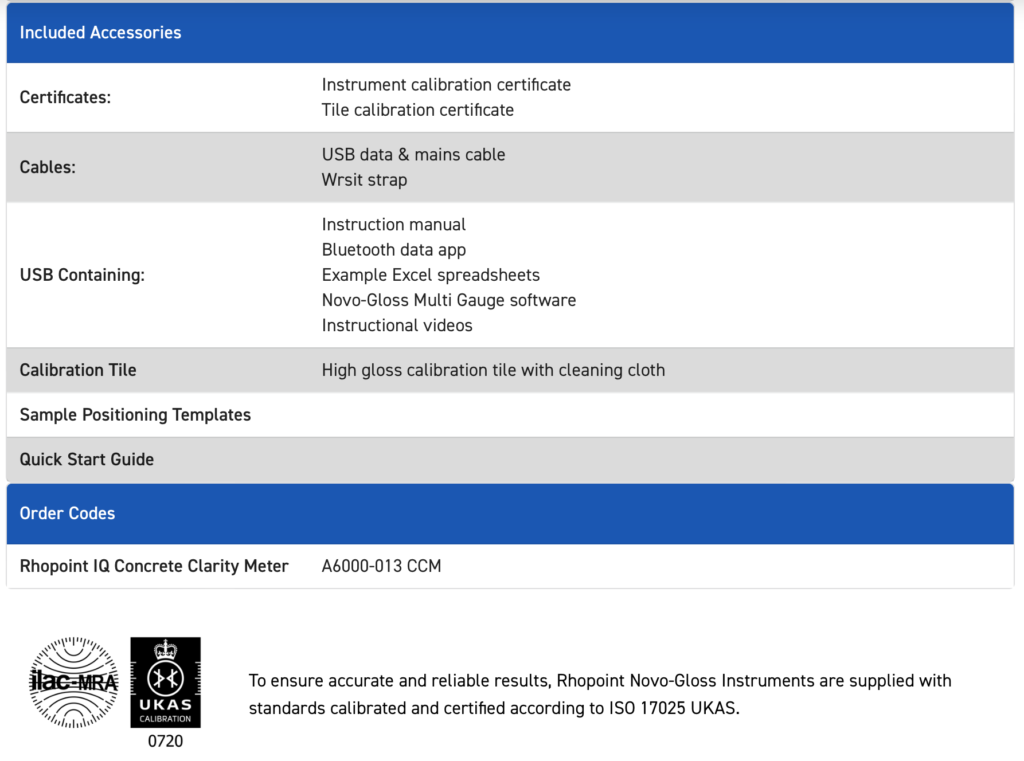1024x761 pixels.
Task: Click the 0720 number below UKAS logo
Action: pyautogui.click(x=165, y=741)
